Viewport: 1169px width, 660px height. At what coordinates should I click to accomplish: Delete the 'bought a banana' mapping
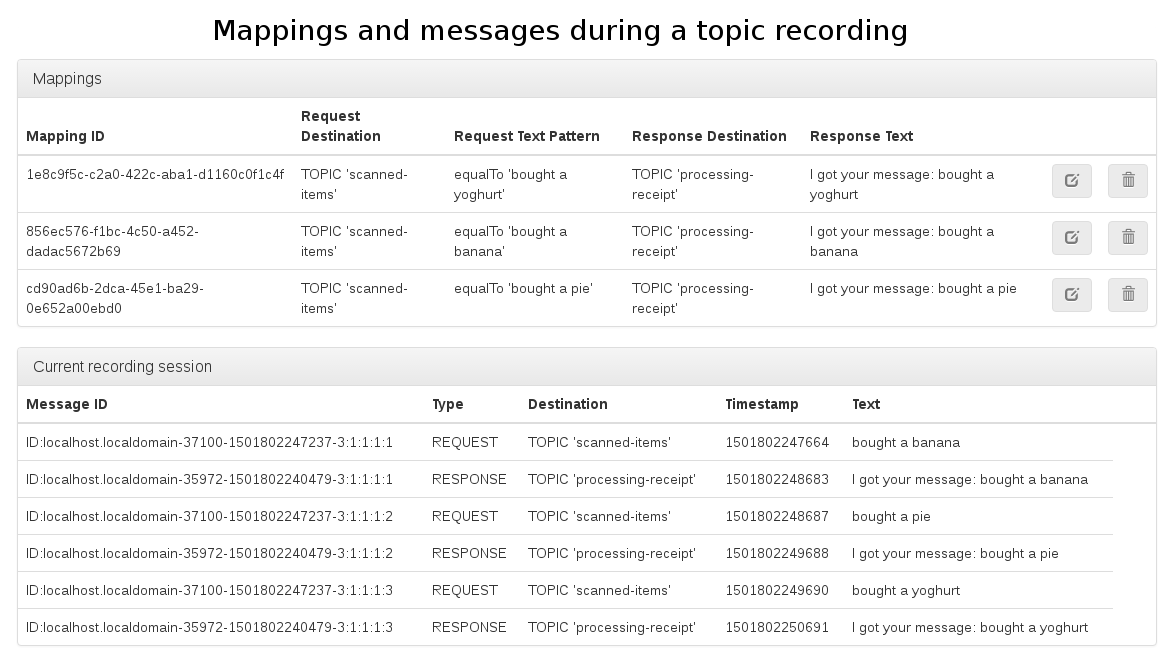click(1127, 238)
